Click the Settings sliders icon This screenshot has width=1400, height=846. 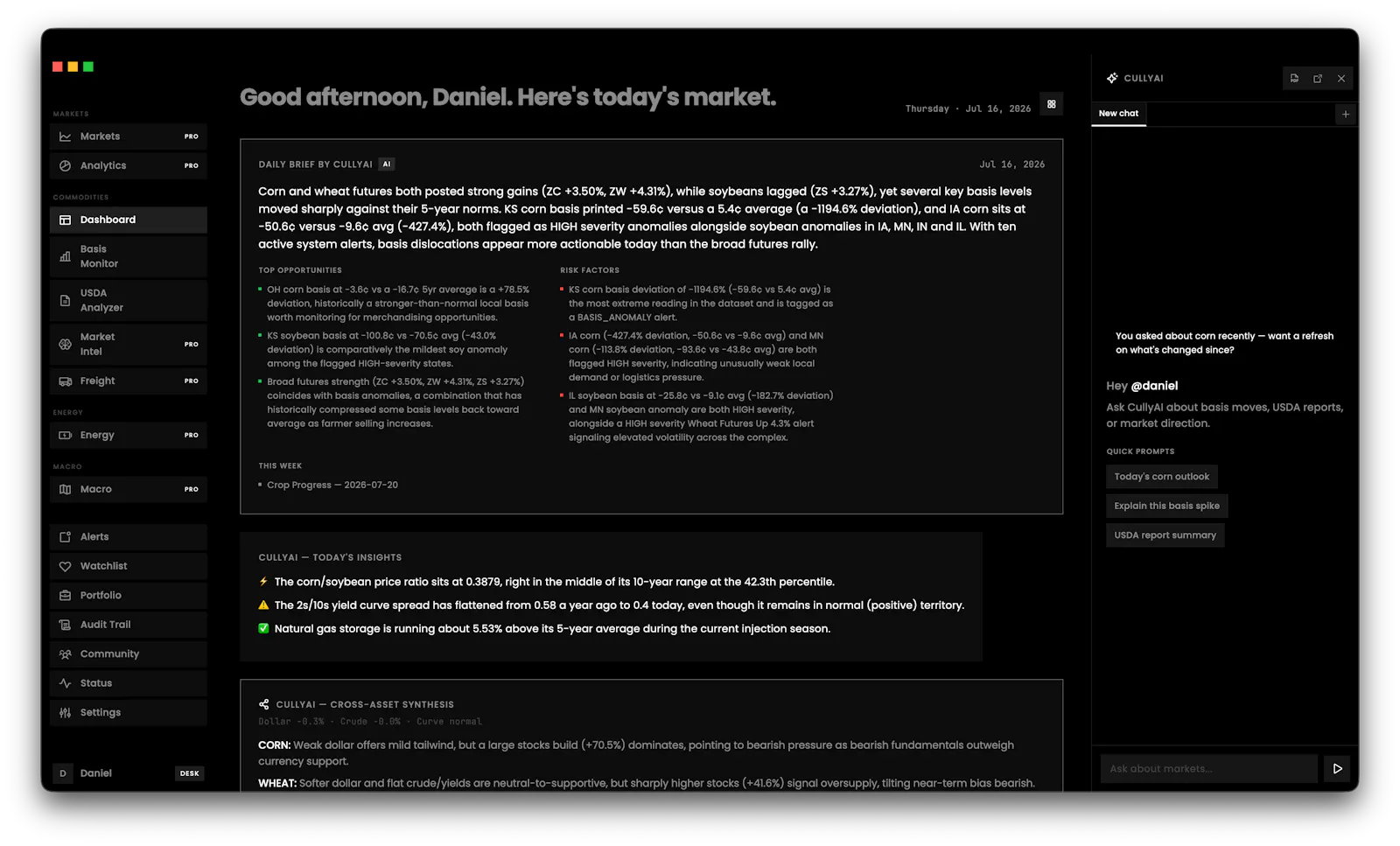tap(65, 713)
